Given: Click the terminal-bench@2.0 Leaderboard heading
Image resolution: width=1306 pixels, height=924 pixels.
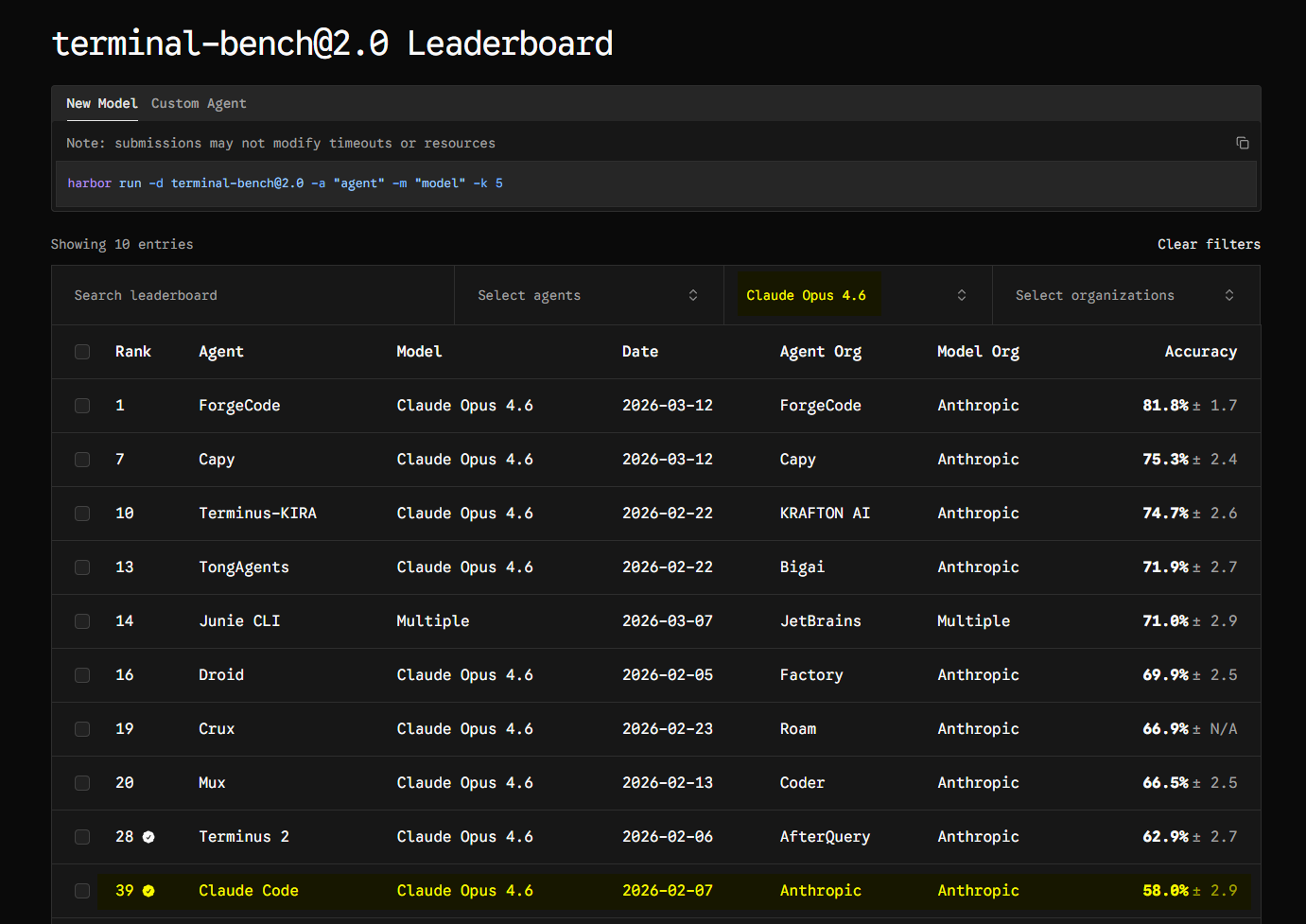Looking at the screenshot, I should pyautogui.click(x=333, y=44).
